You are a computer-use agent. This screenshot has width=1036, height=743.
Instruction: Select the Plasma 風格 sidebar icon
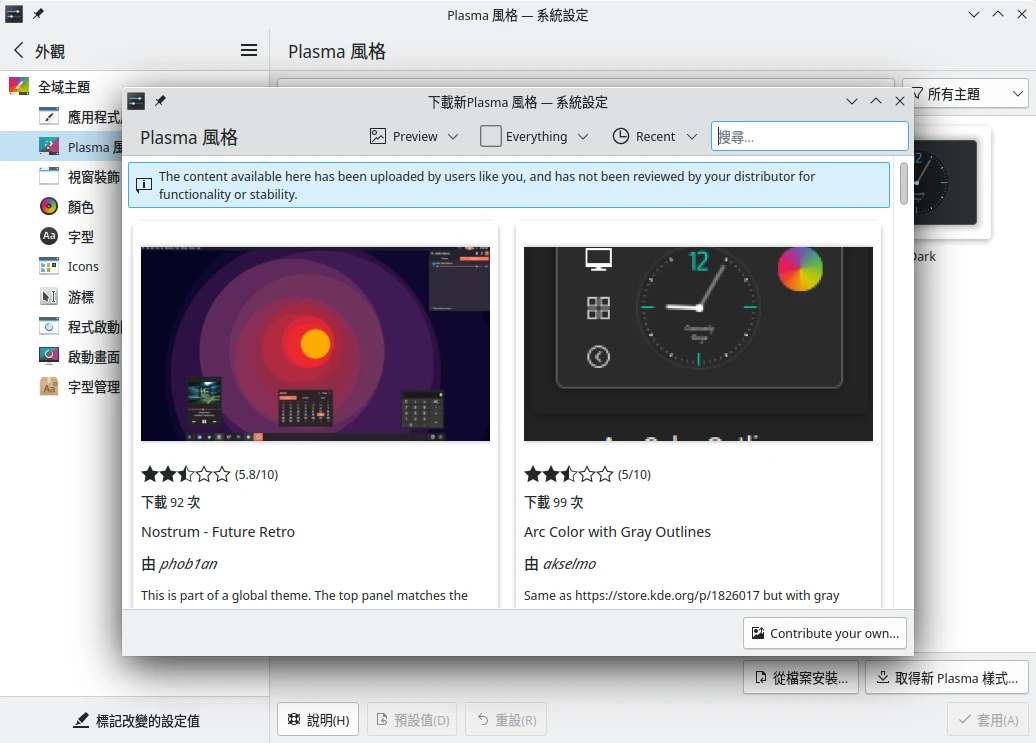[x=49, y=147]
